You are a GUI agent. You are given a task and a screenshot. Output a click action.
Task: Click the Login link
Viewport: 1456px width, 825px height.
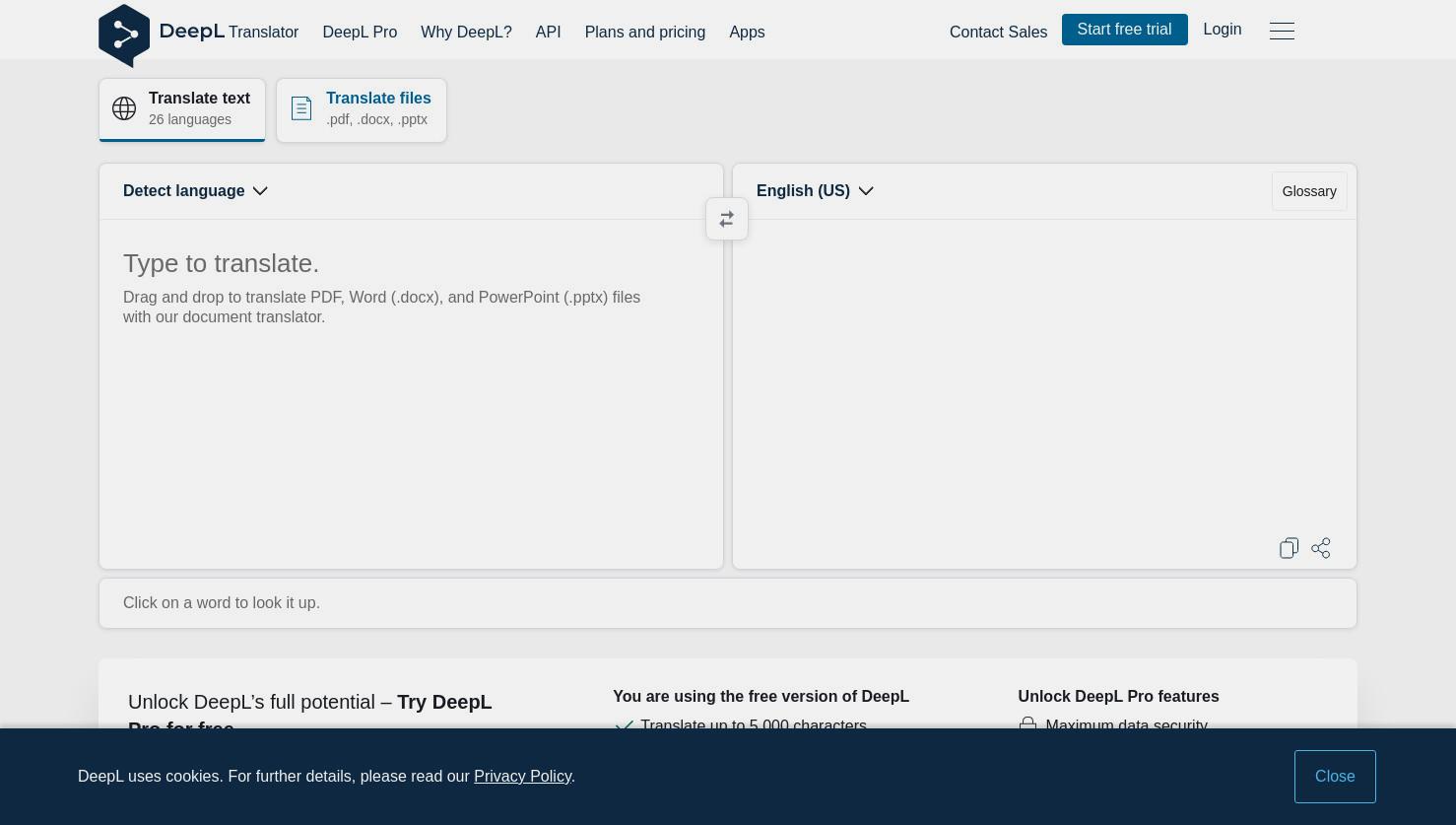click(x=1222, y=30)
